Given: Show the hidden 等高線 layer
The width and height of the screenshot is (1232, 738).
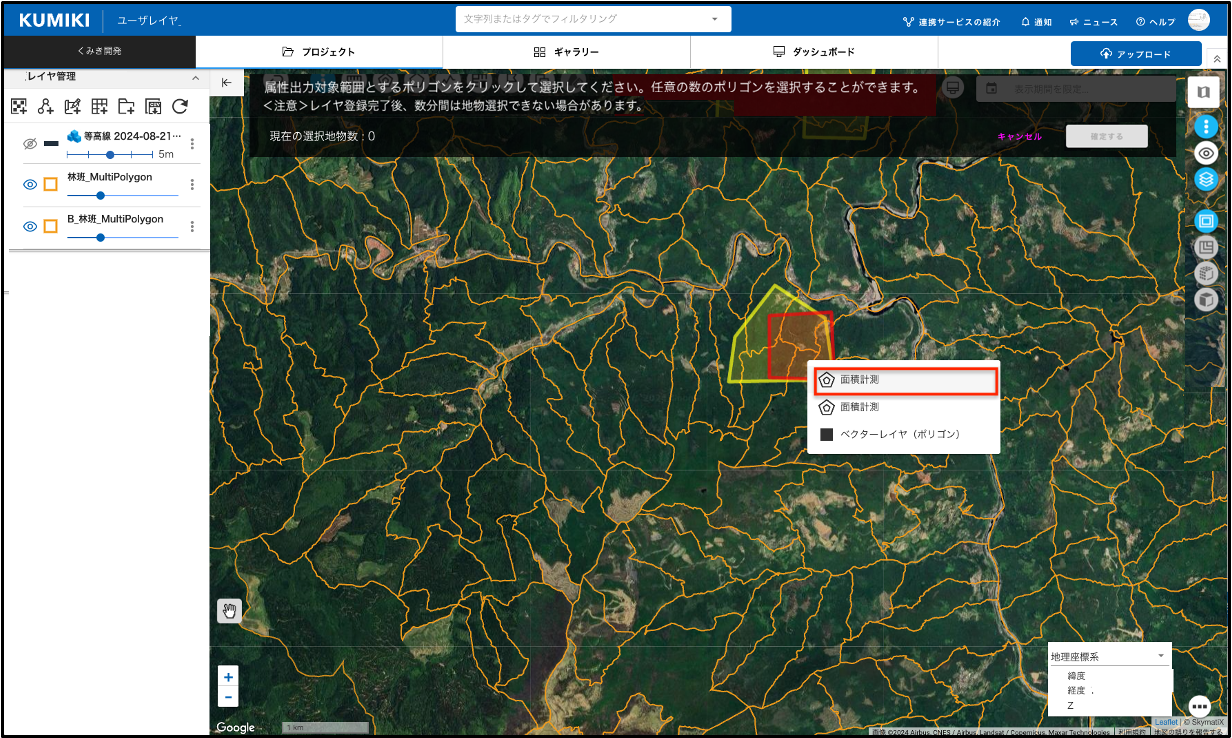Looking at the screenshot, I should tap(30, 144).
